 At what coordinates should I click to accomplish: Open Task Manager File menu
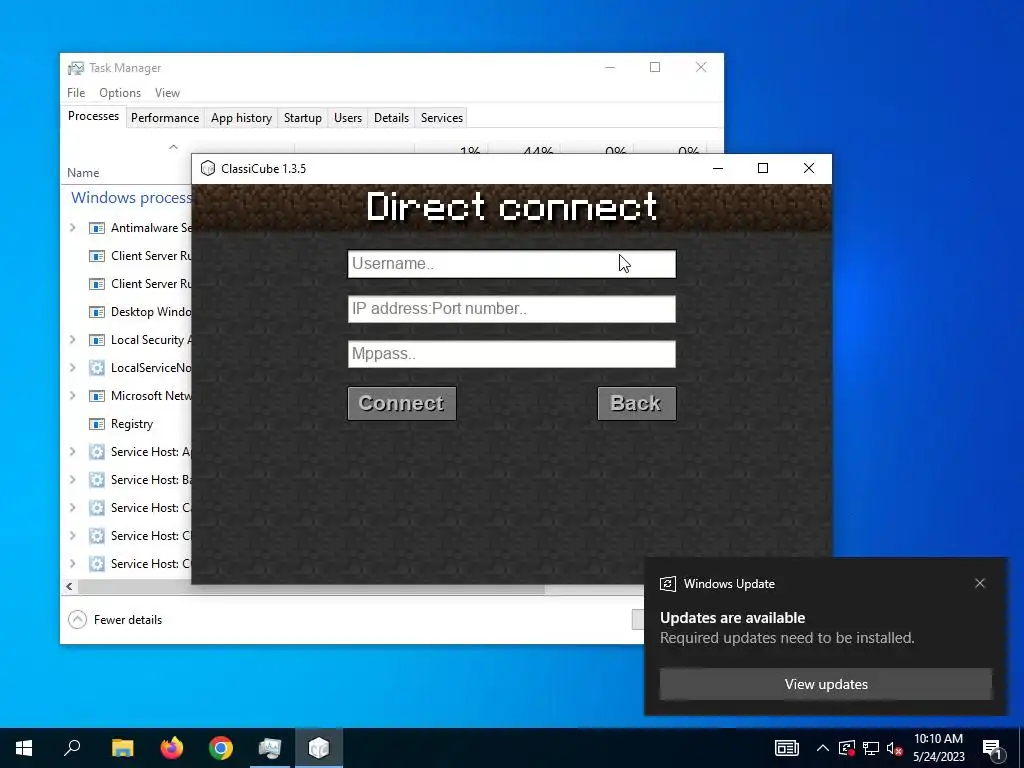click(x=76, y=93)
